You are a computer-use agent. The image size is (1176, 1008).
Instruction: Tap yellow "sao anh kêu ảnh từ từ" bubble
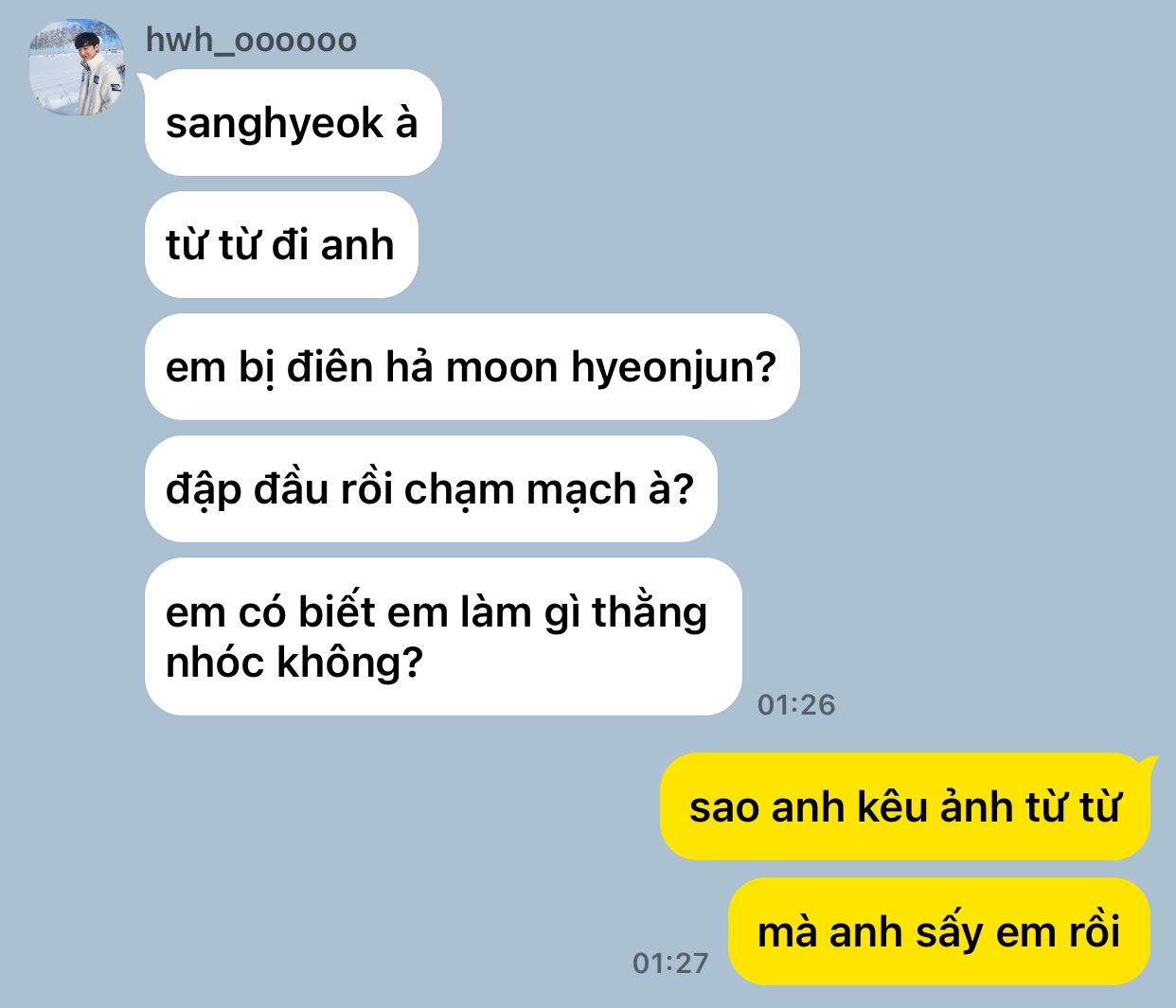tap(905, 806)
